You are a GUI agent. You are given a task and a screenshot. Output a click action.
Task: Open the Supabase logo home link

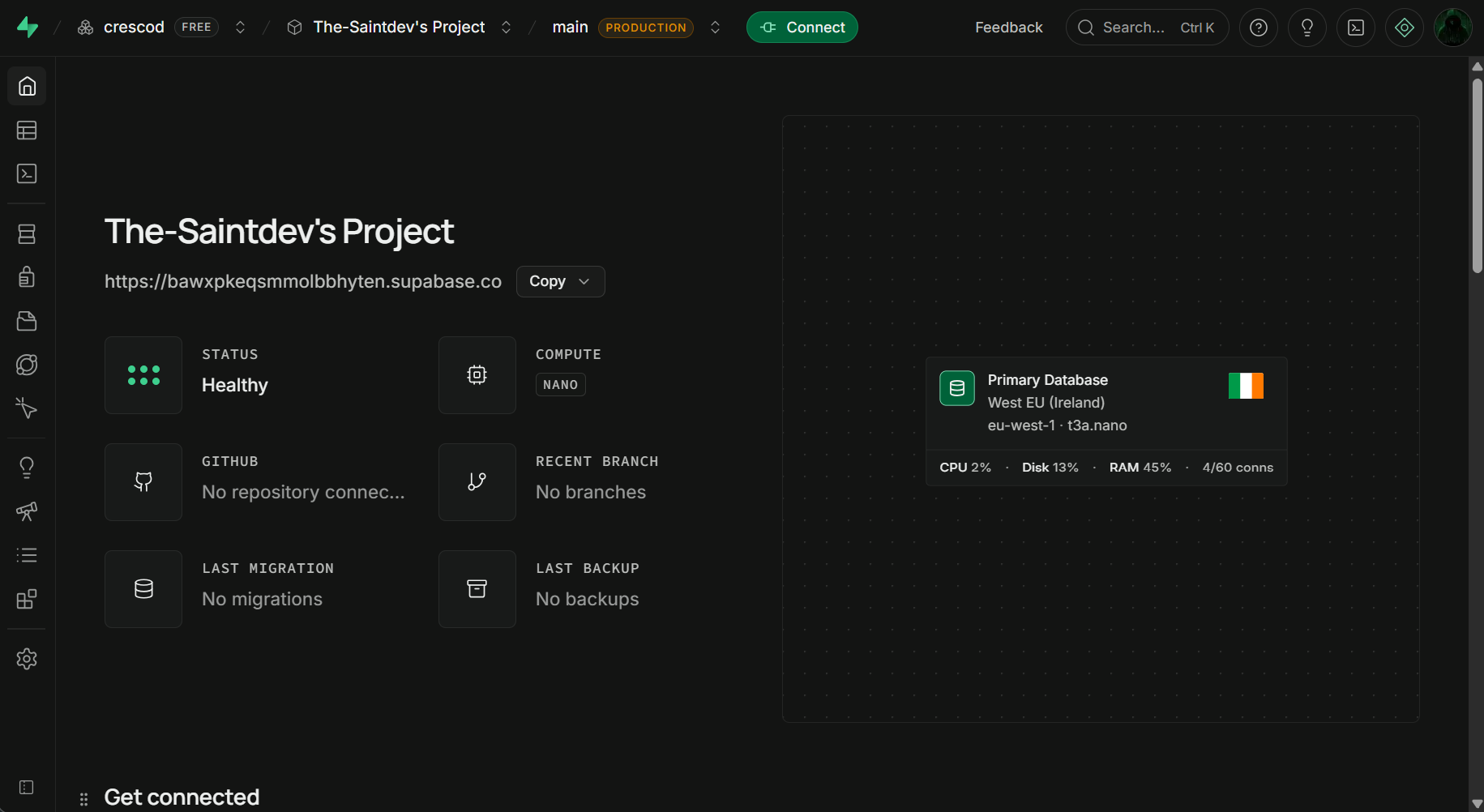28,27
